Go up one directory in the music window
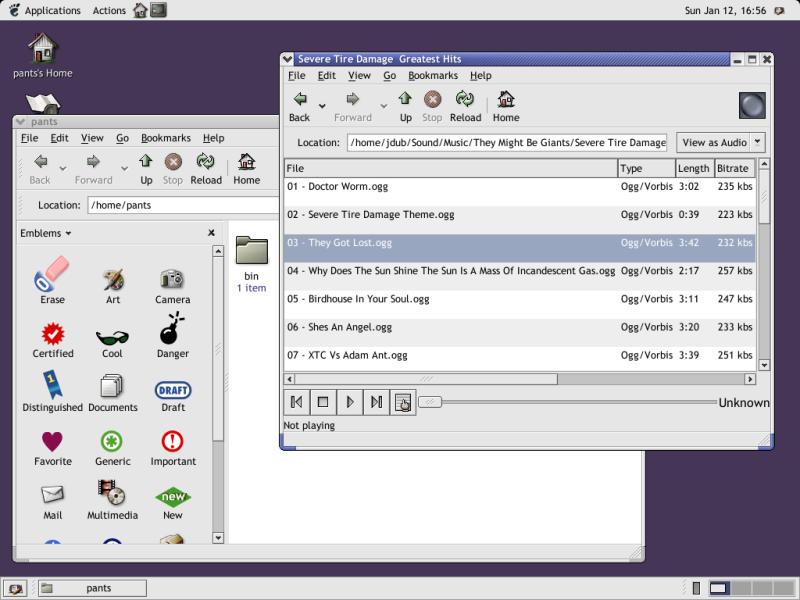The height and width of the screenshot is (600, 800). pos(405,105)
